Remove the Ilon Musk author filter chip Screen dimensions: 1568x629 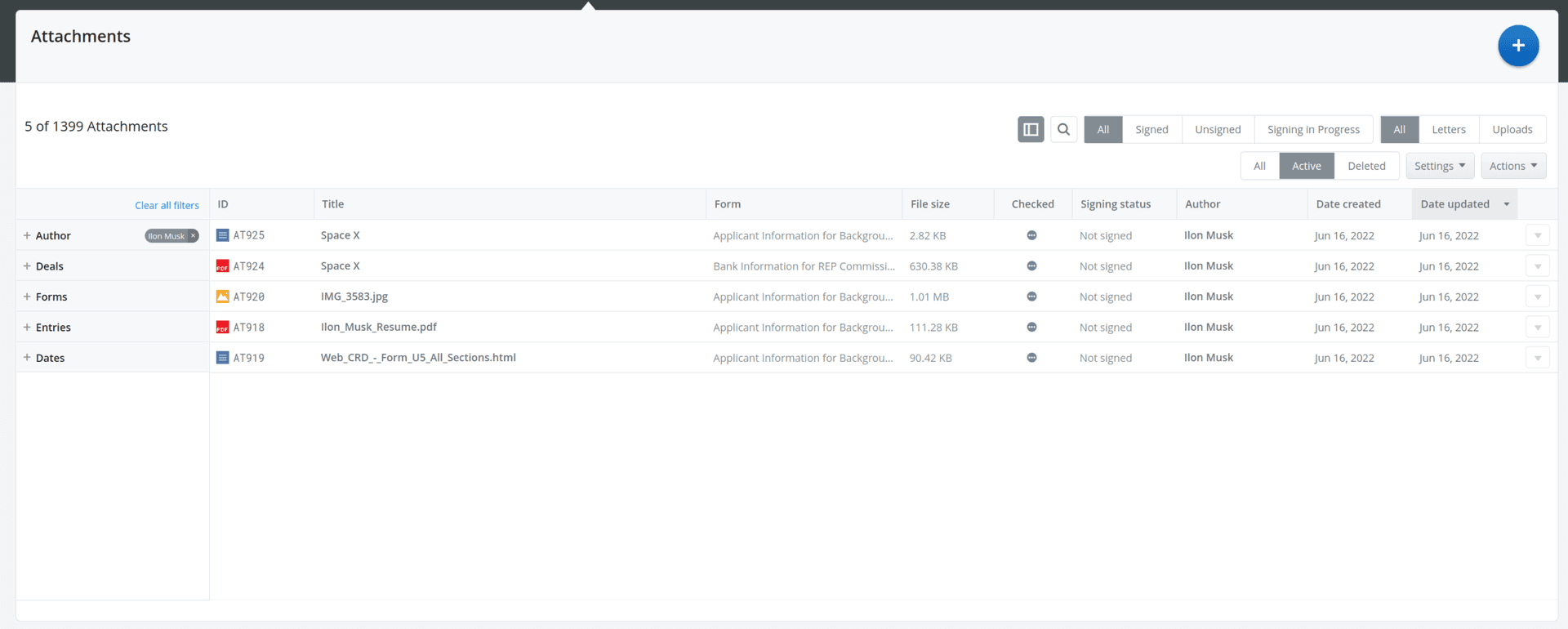[x=194, y=236]
